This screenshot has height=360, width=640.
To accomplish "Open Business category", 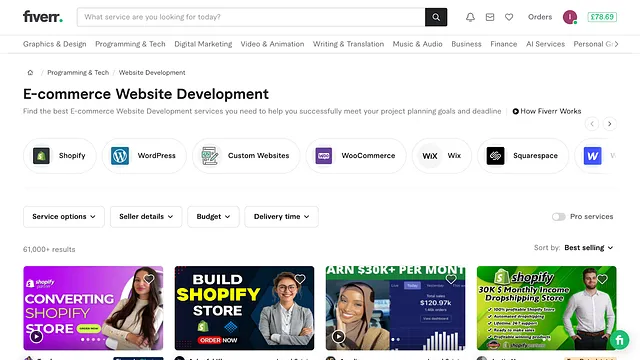I will 466,44.
